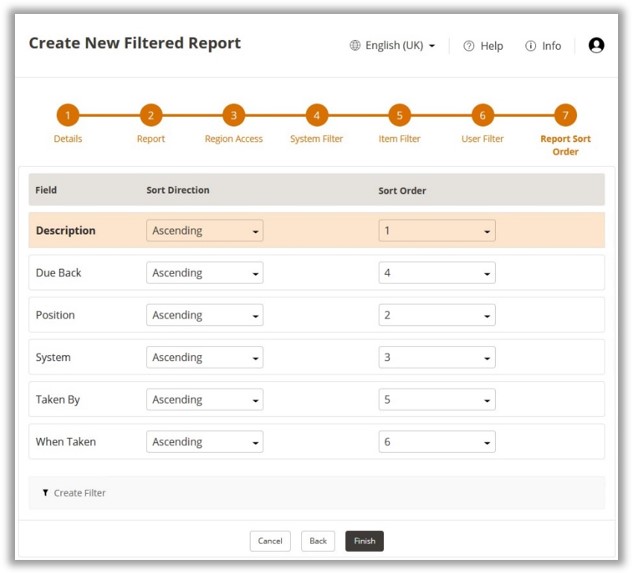Screen dimensions: 632x573
Task: Expand Sort Order dropdown for When Taken
Action: pyautogui.click(x=436, y=442)
